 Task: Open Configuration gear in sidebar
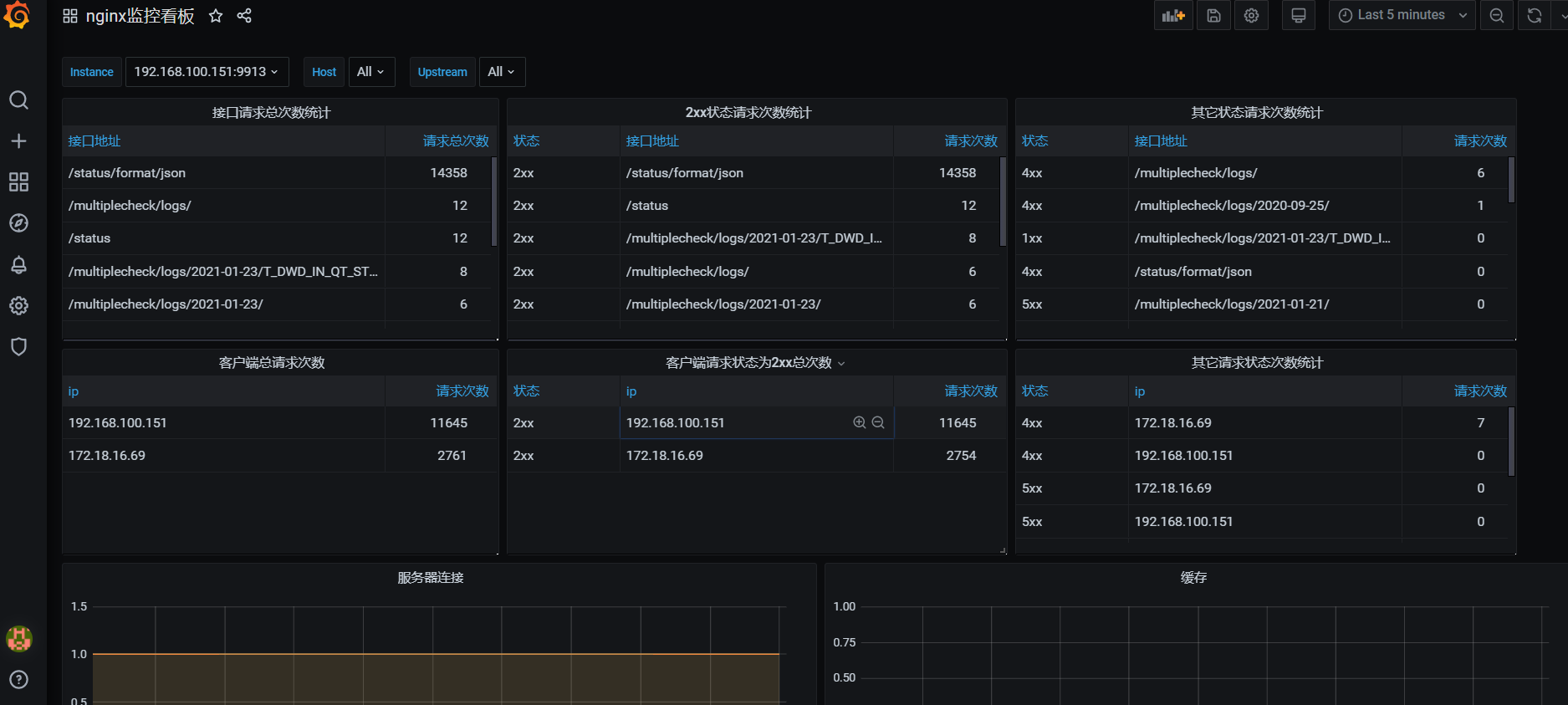click(x=18, y=306)
